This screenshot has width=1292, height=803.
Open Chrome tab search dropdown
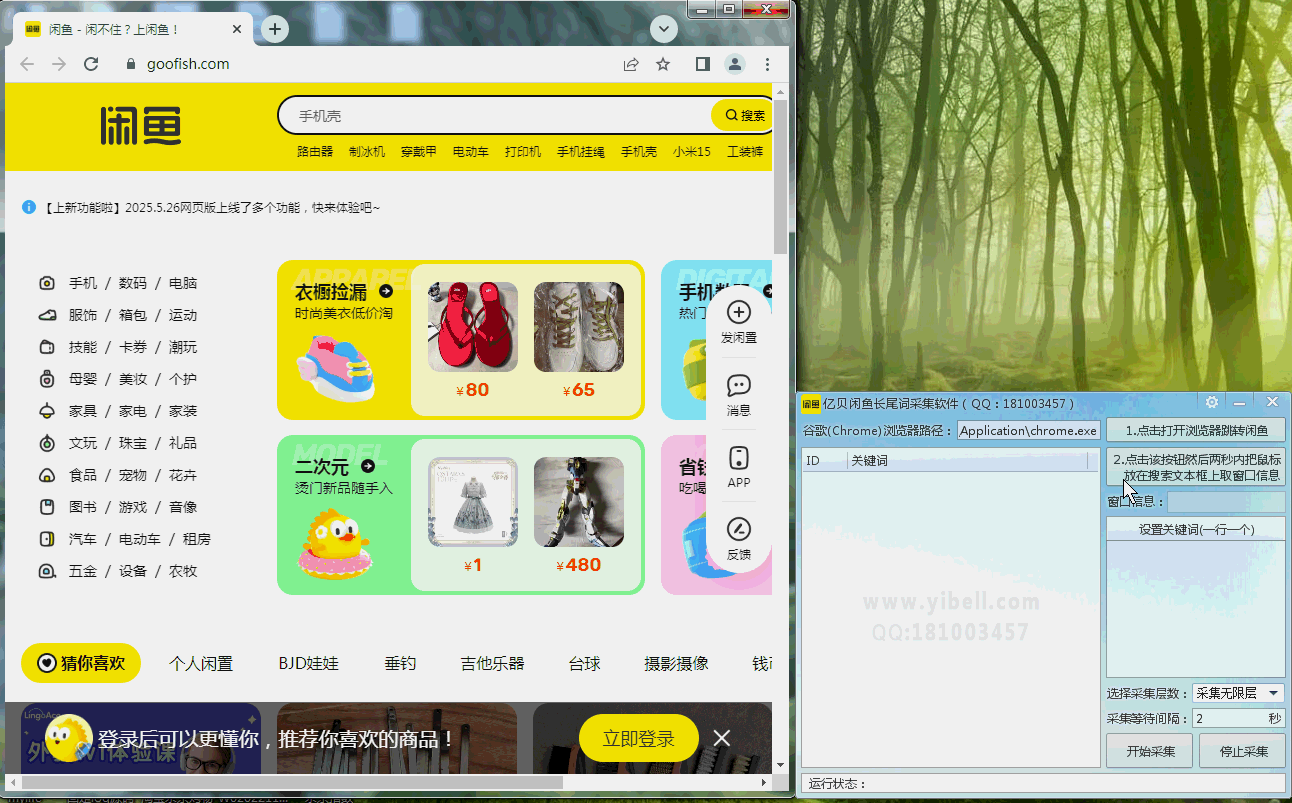[664, 29]
